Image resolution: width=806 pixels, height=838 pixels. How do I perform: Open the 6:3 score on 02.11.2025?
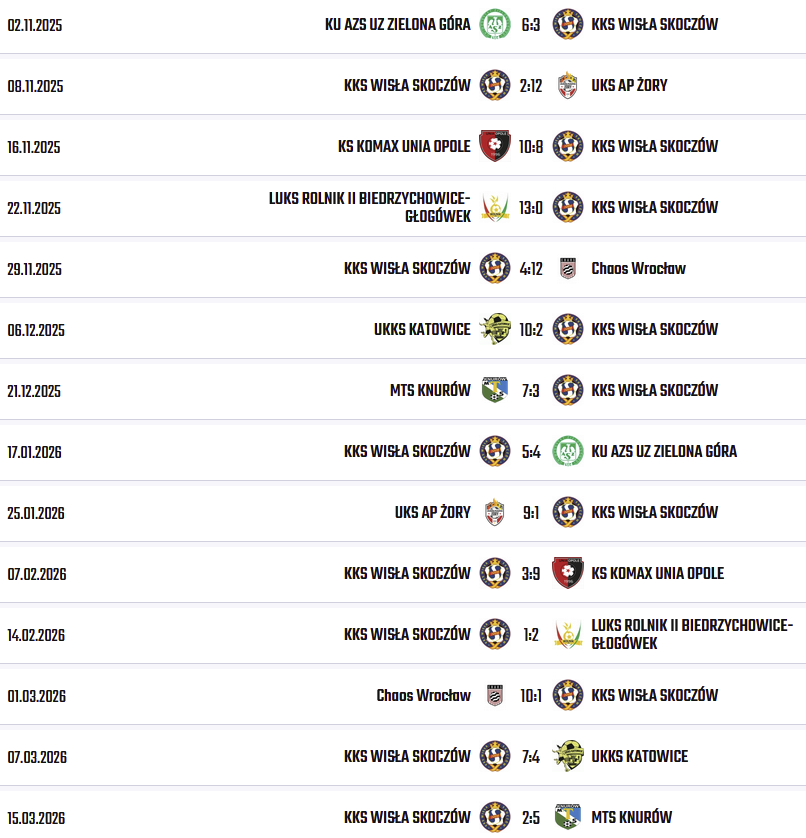(x=530, y=24)
